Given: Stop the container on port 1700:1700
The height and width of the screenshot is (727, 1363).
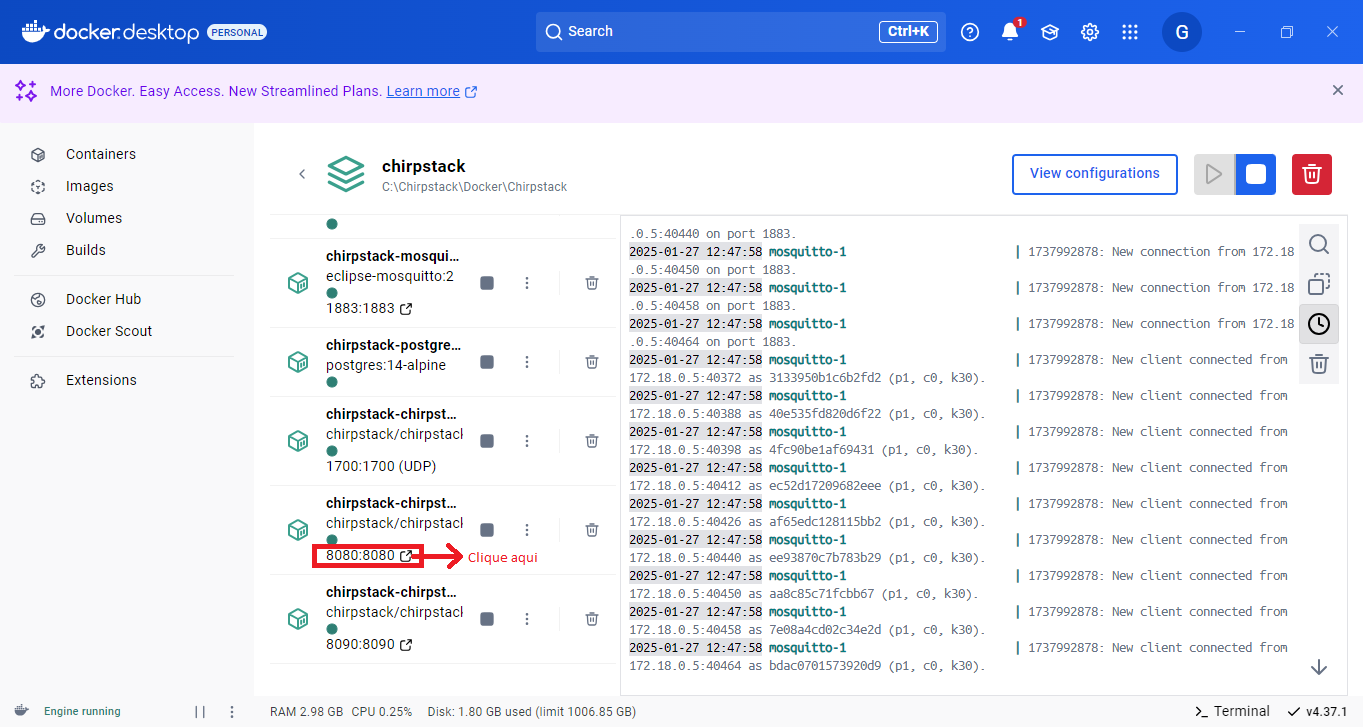Looking at the screenshot, I should (x=487, y=441).
